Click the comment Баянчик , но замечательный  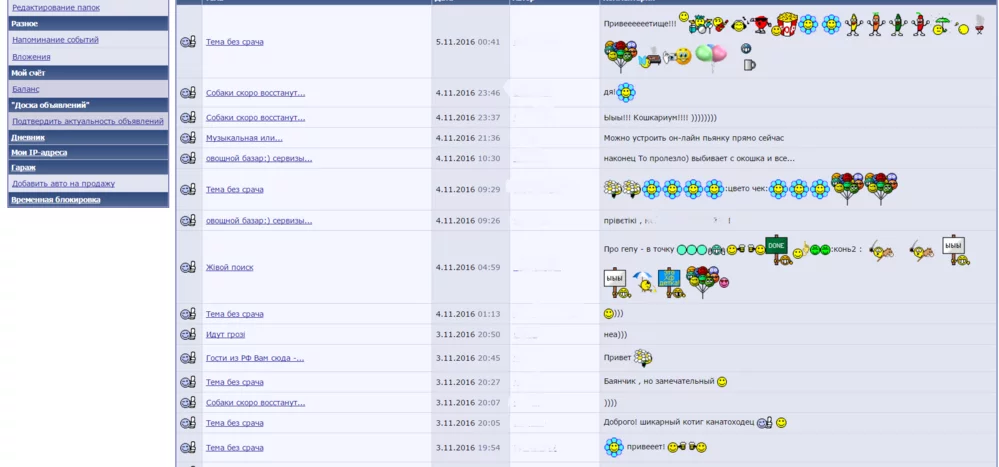tap(659, 382)
